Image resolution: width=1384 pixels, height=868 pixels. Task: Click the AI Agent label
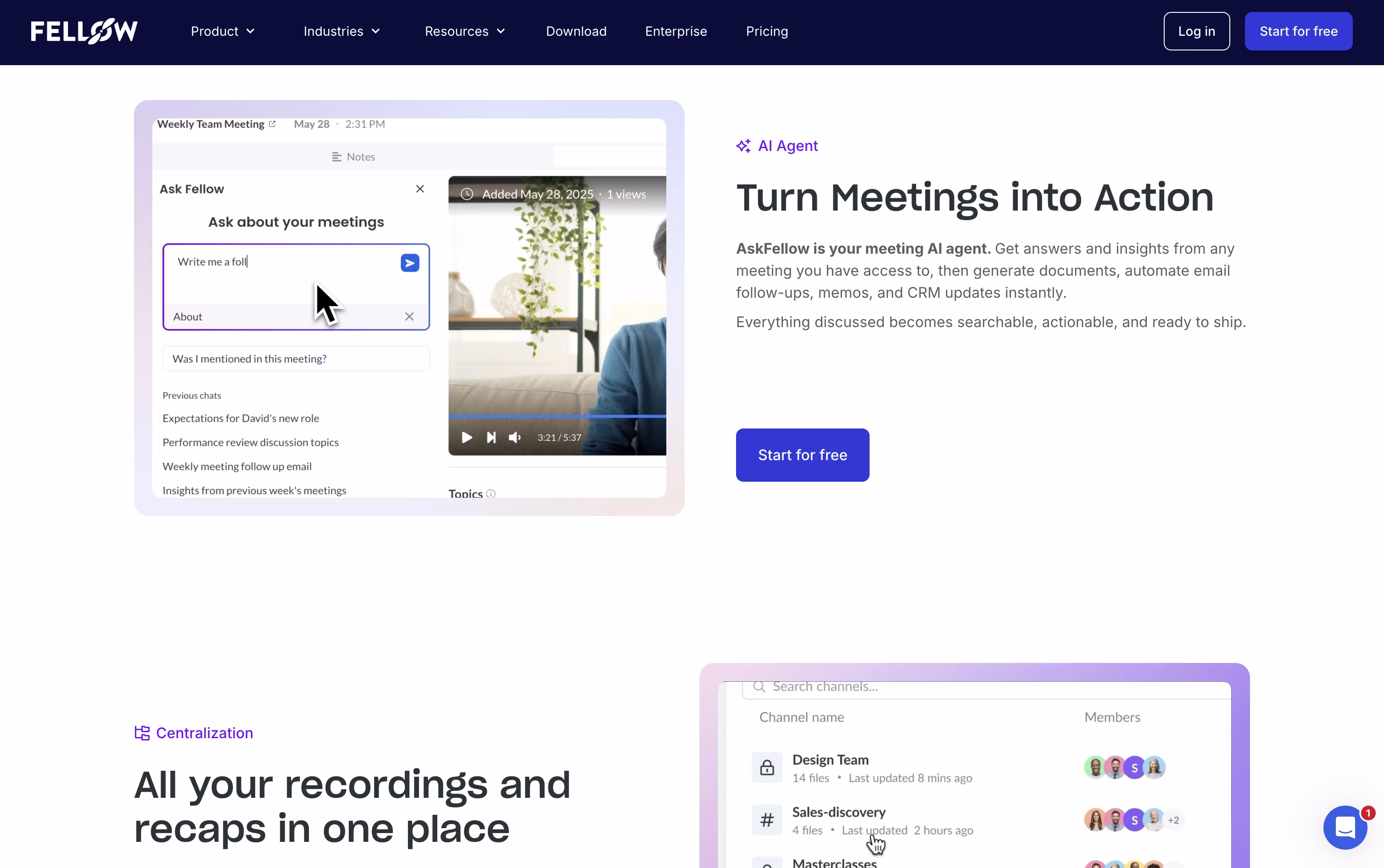787,146
